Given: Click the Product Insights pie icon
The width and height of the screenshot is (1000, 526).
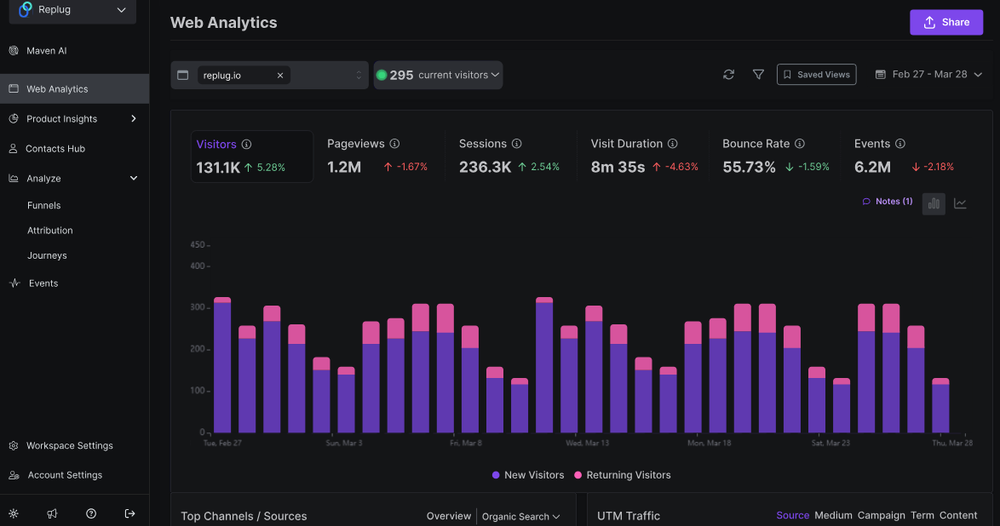Looking at the screenshot, I should [x=13, y=119].
